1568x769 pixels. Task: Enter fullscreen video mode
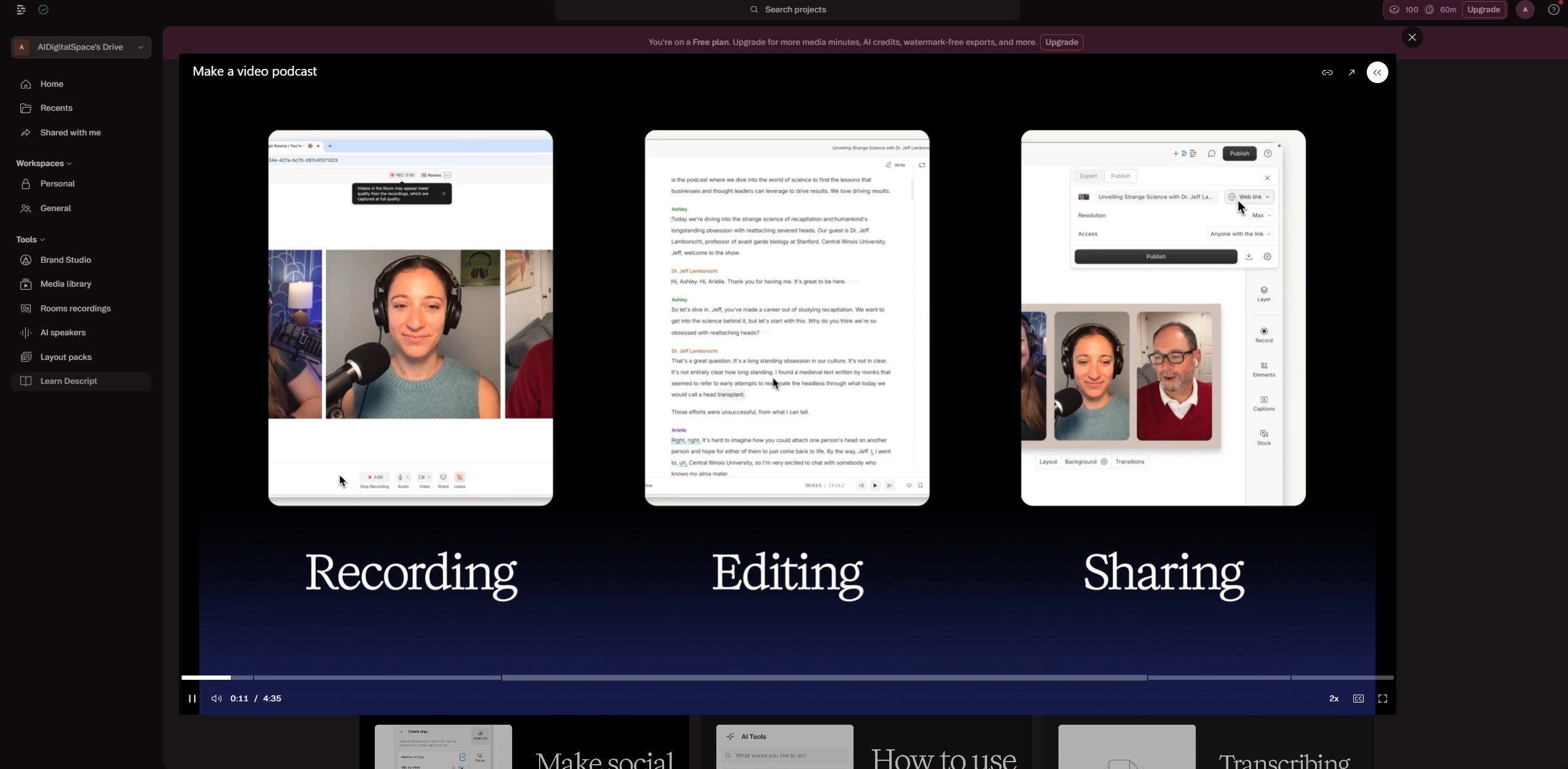pyautogui.click(x=1383, y=699)
